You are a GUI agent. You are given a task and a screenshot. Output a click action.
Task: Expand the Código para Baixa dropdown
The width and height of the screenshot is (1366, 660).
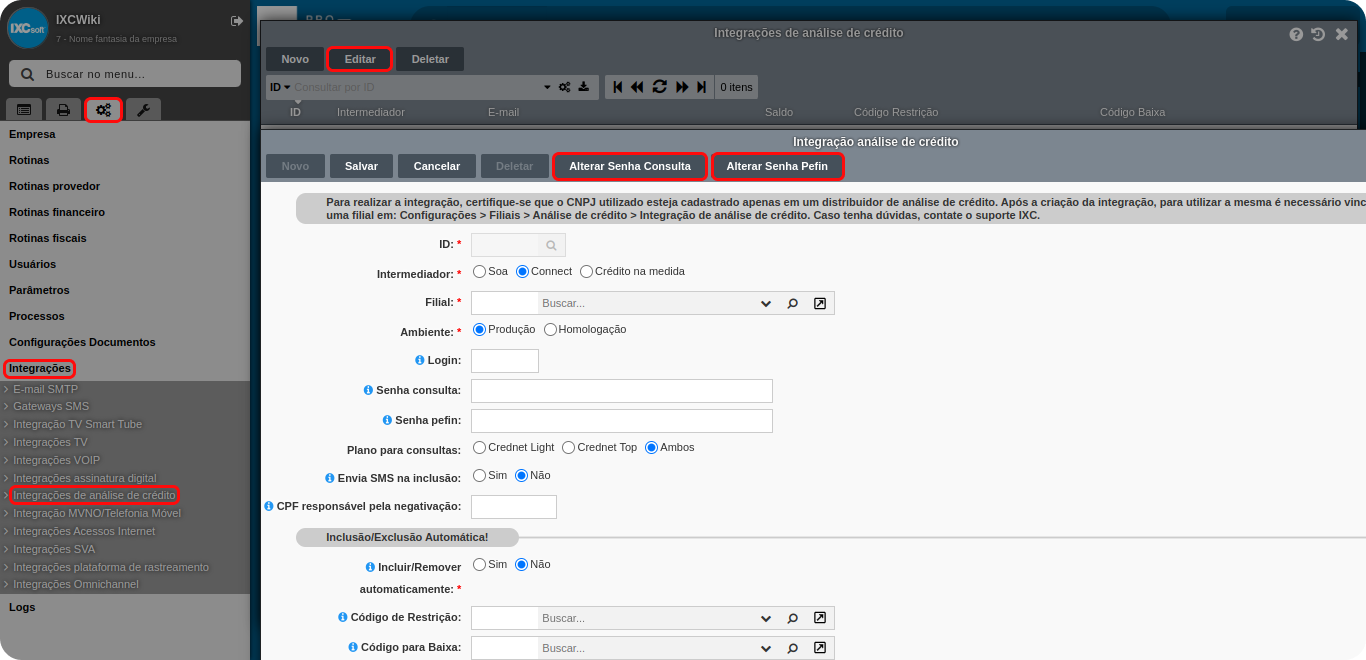coord(766,648)
